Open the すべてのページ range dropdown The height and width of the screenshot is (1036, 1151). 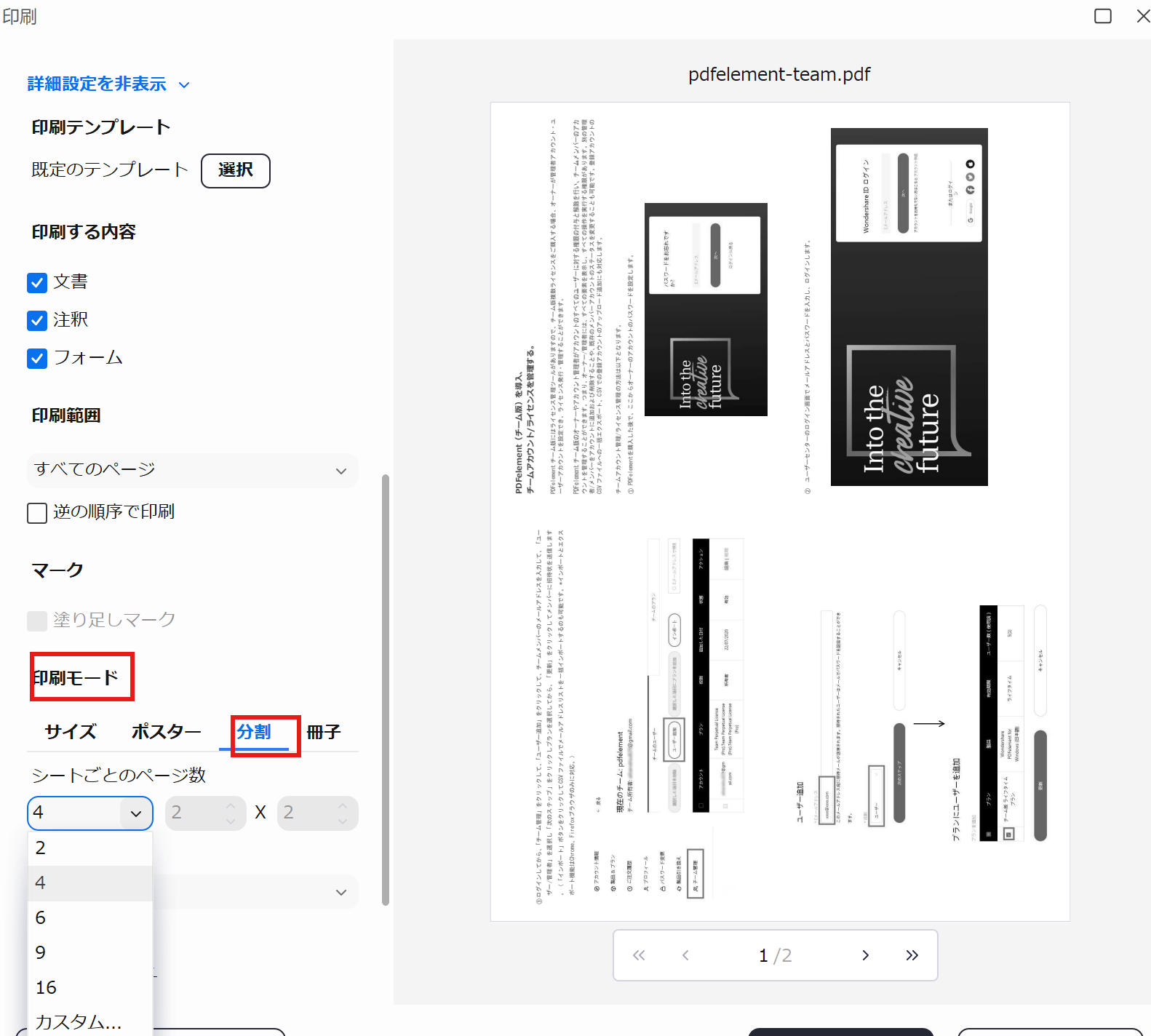(193, 470)
